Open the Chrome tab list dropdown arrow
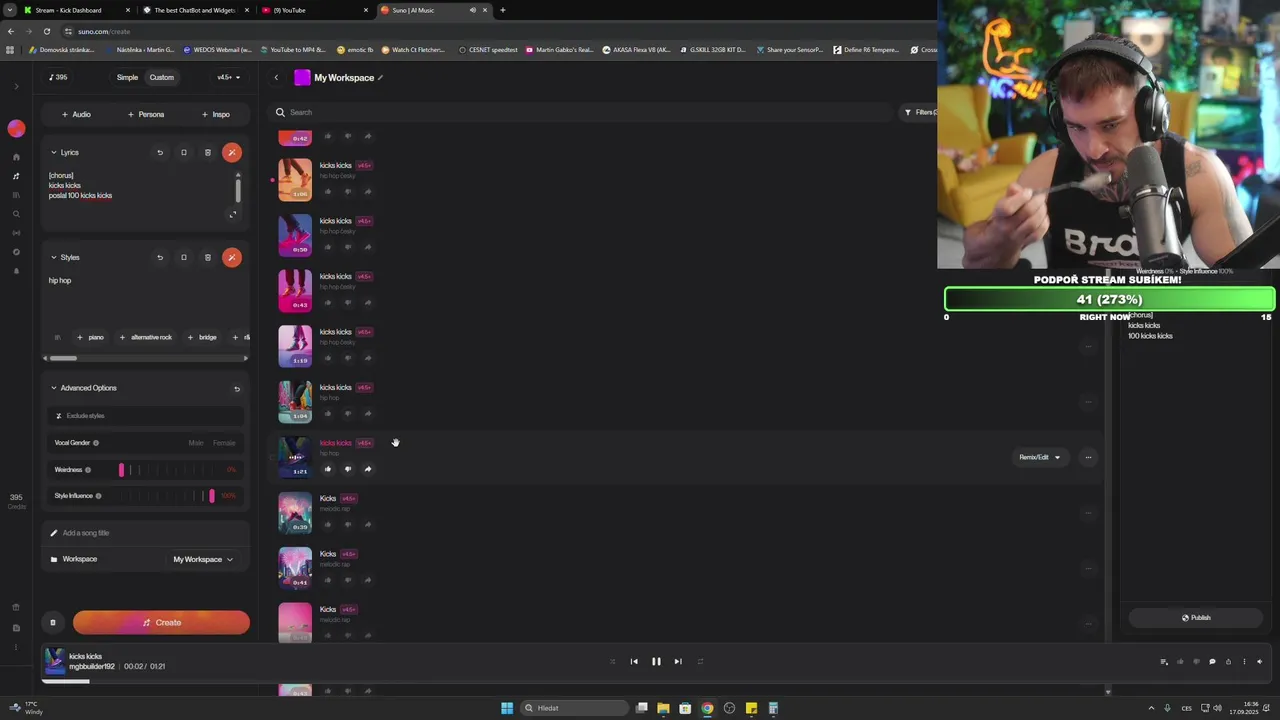 tap(10, 10)
